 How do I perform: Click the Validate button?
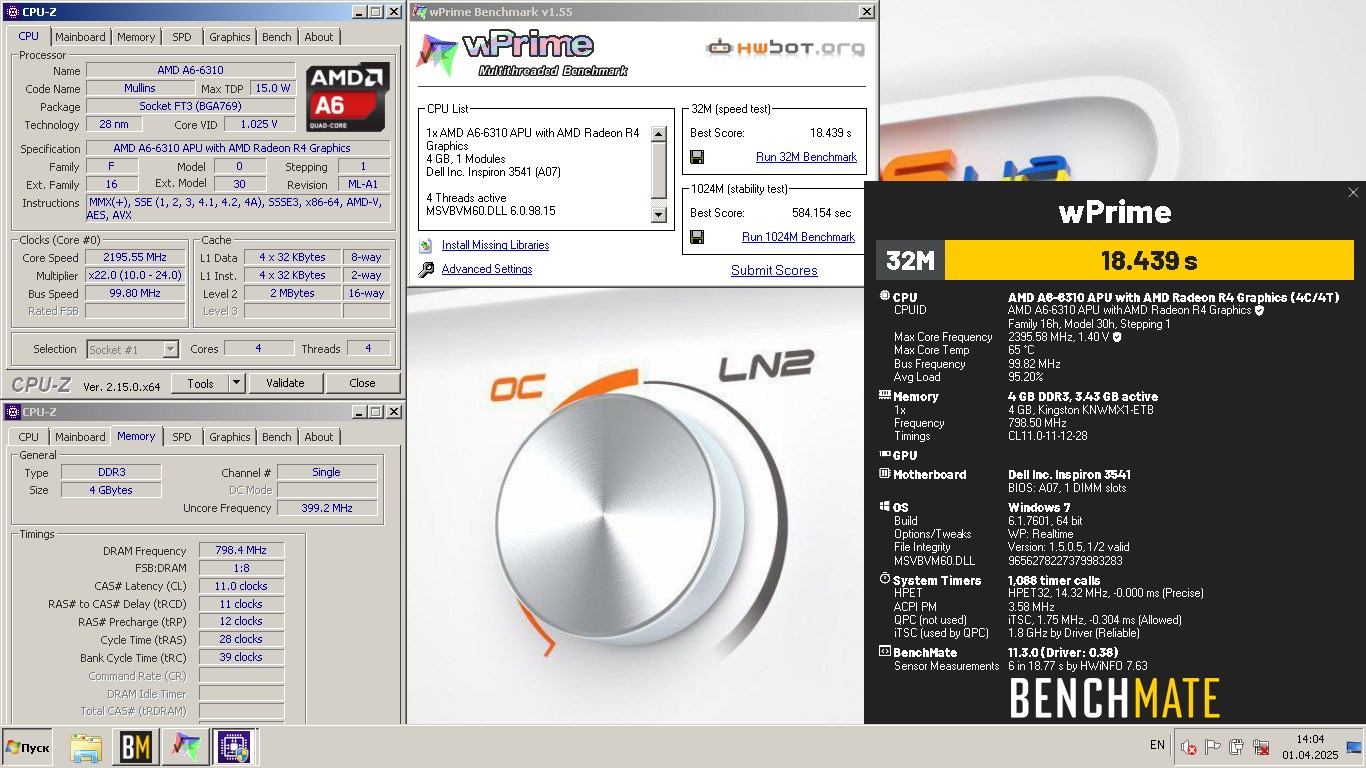coord(285,383)
